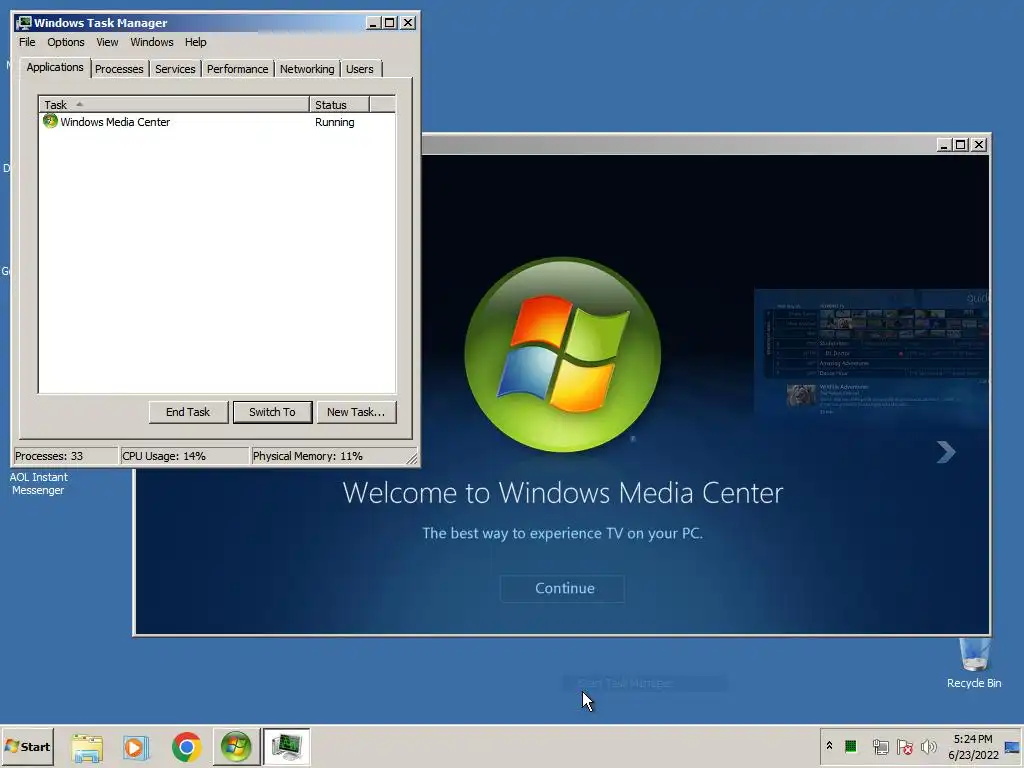Click the green CPU usage tray icon

pos(850,746)
